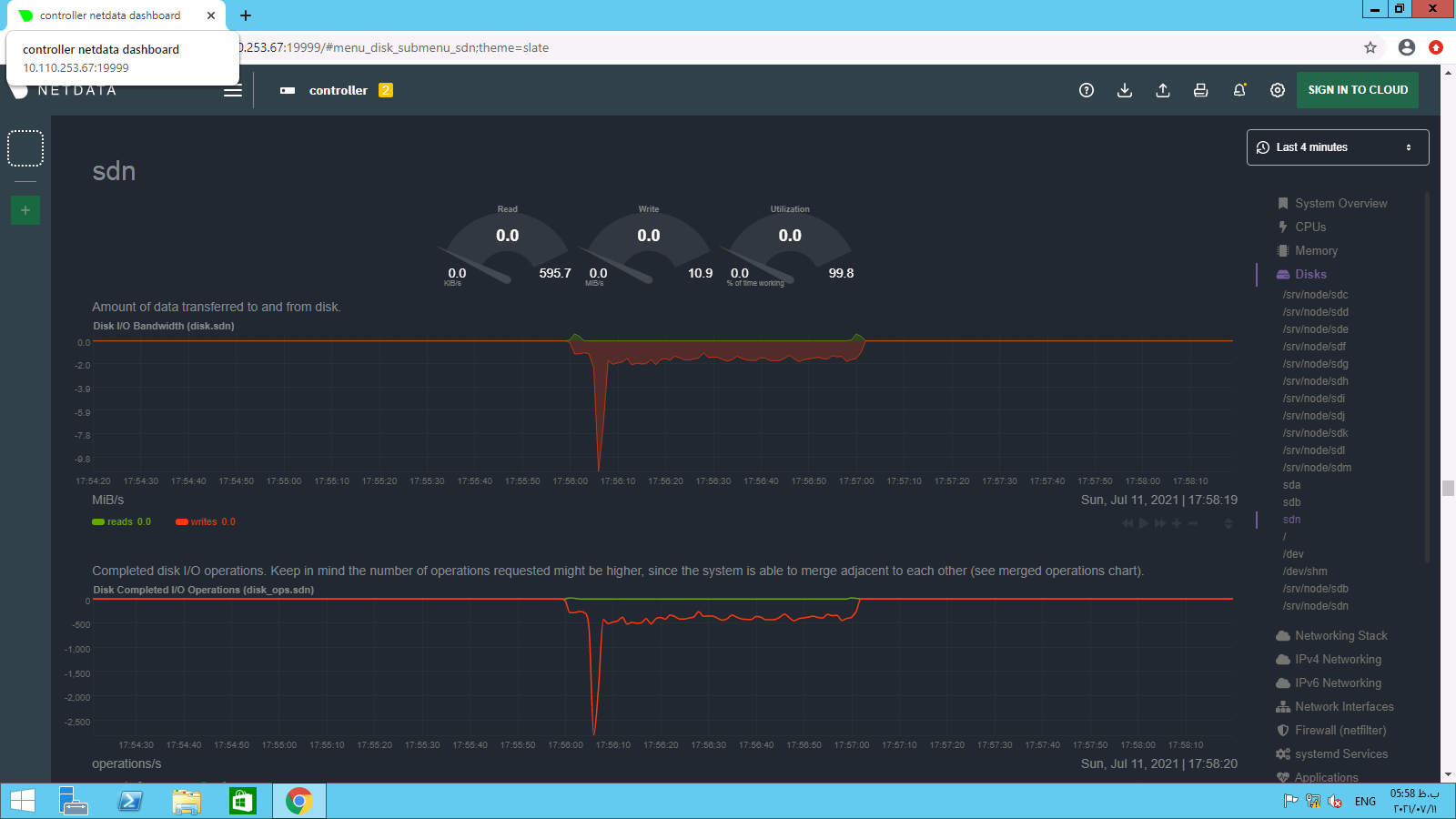Open the /srv/node/sdc disk link
This screenshot has height=819, width=1456.
1315,295
